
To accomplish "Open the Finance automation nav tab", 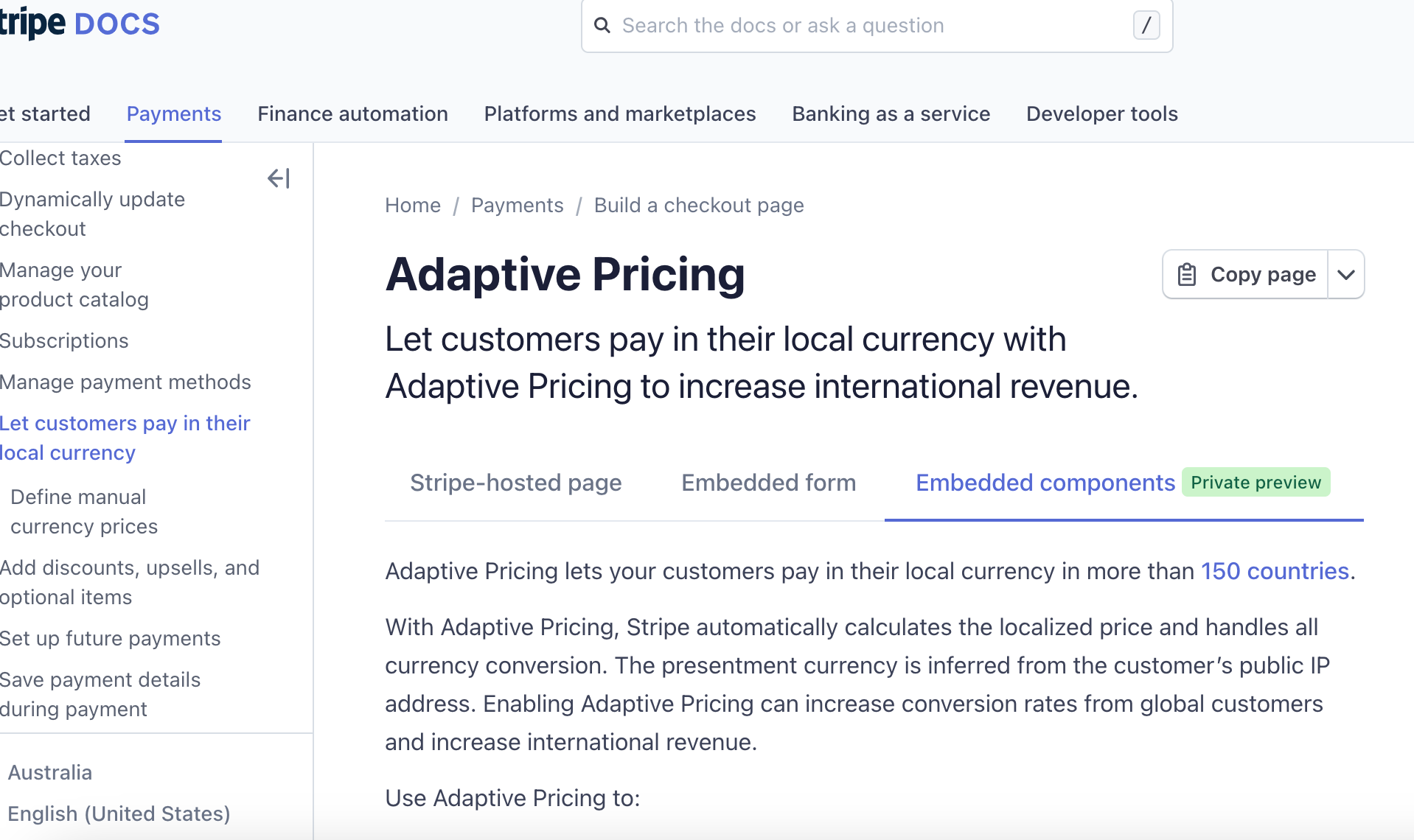I will pos(352,114).
